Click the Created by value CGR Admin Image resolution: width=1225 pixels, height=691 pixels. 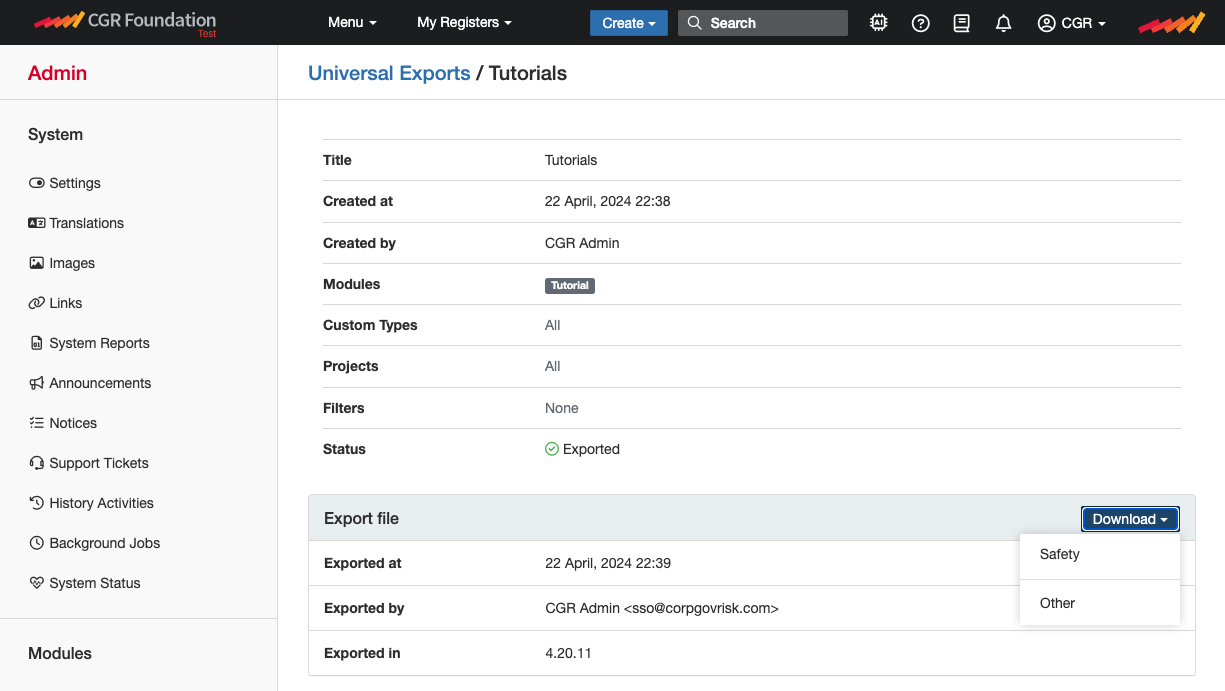coord(582,243)
